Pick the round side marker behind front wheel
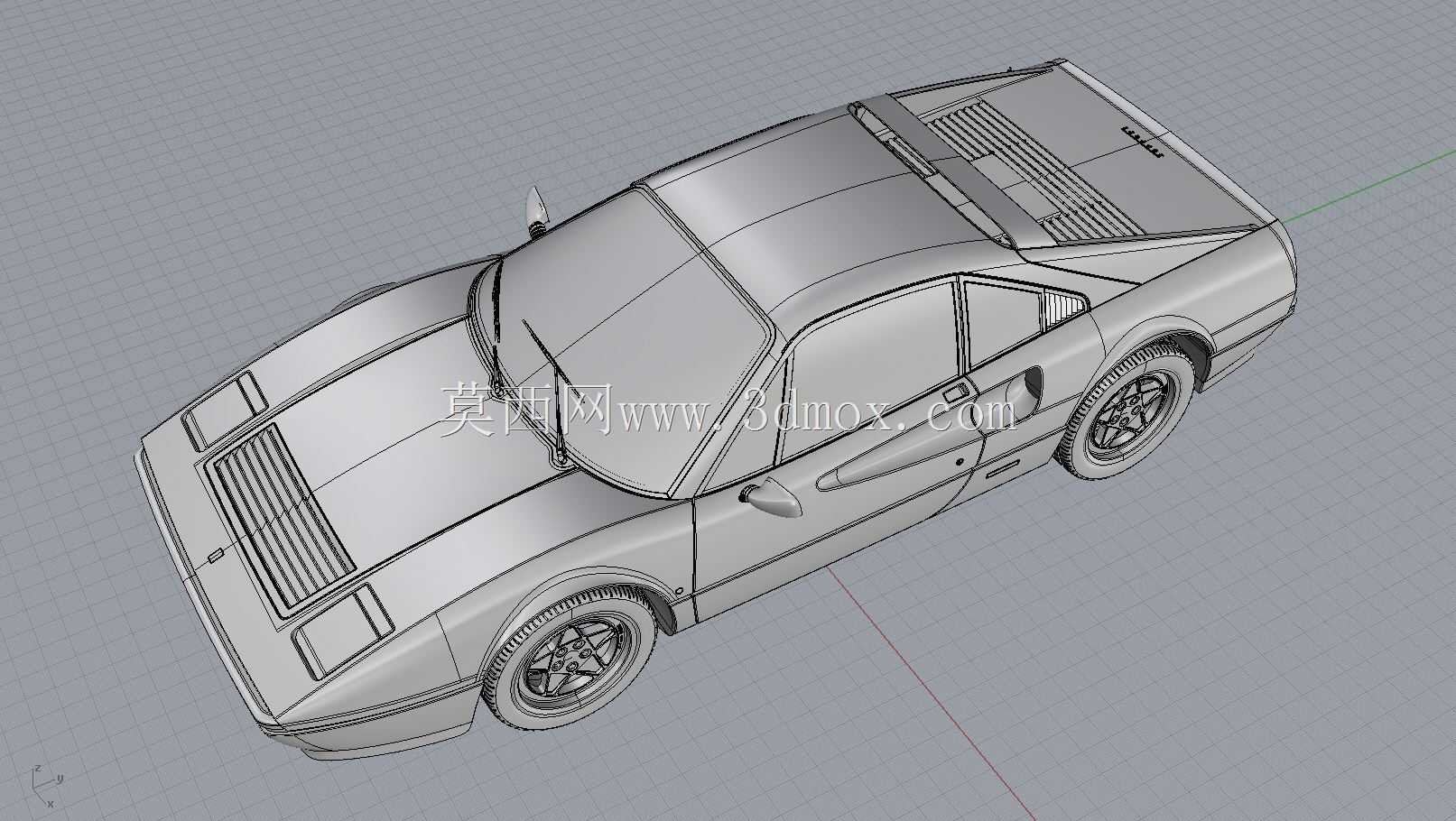1456x821 pixels. tap(678, 592)
